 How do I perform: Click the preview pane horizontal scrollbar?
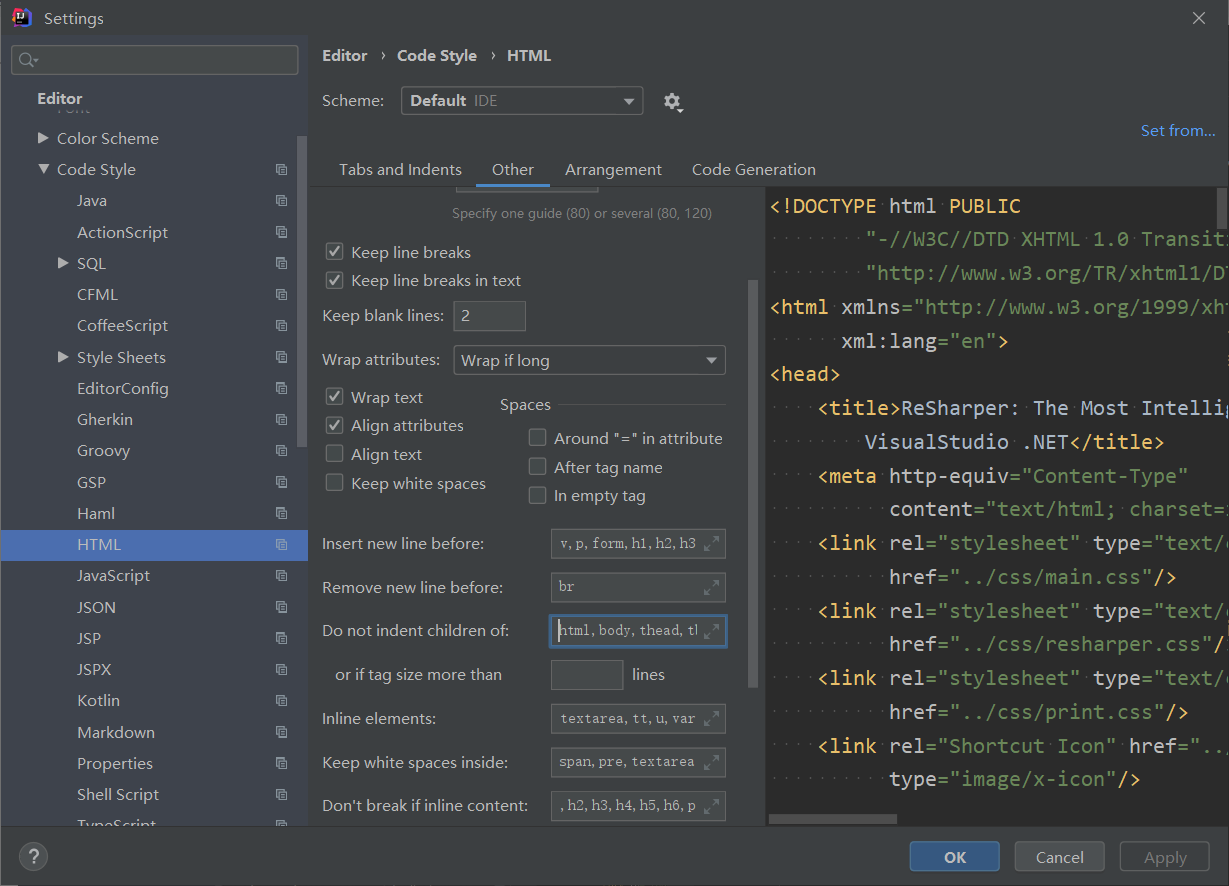coord(833,818)
